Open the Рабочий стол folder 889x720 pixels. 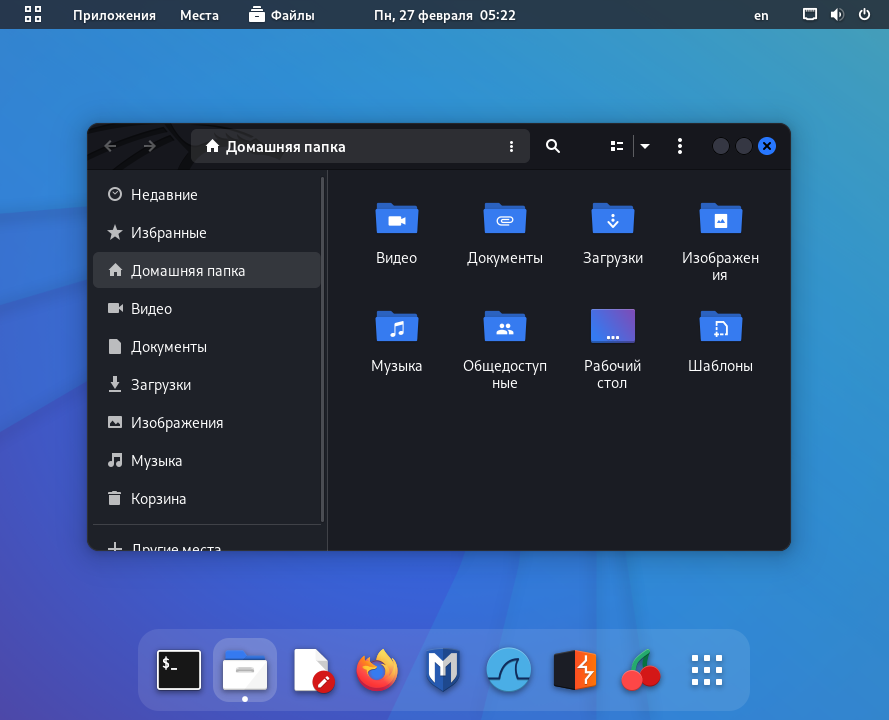point(613,327)
